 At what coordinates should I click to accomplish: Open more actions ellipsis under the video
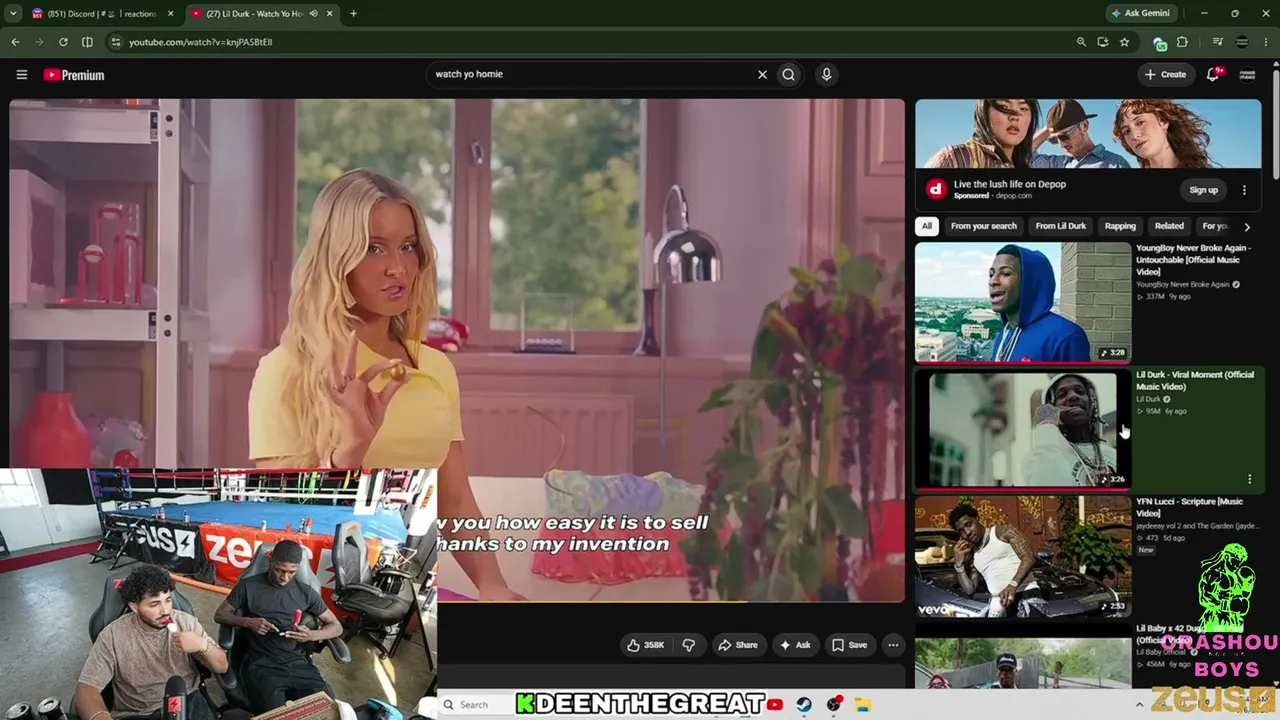[x=893, y=645]
